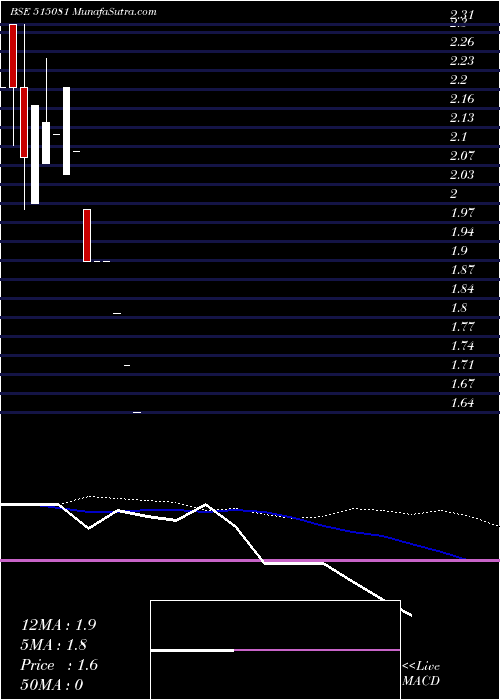500x700 pixels.
Task: Click the 2.07 price axis label
Action: [462, 156]
